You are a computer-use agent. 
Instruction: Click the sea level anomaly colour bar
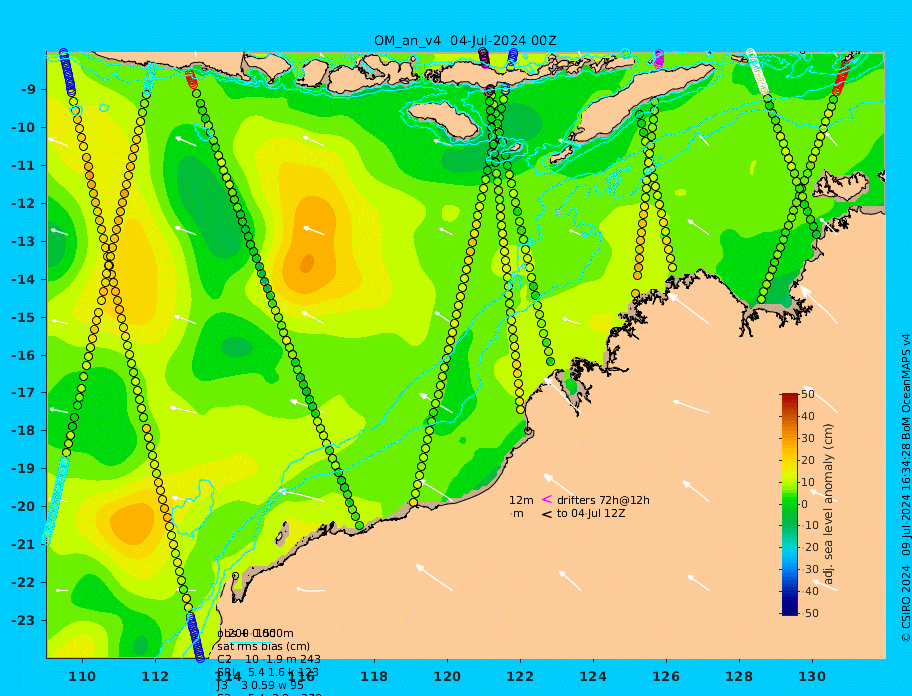pyautogui.click(x=789, y=504)
